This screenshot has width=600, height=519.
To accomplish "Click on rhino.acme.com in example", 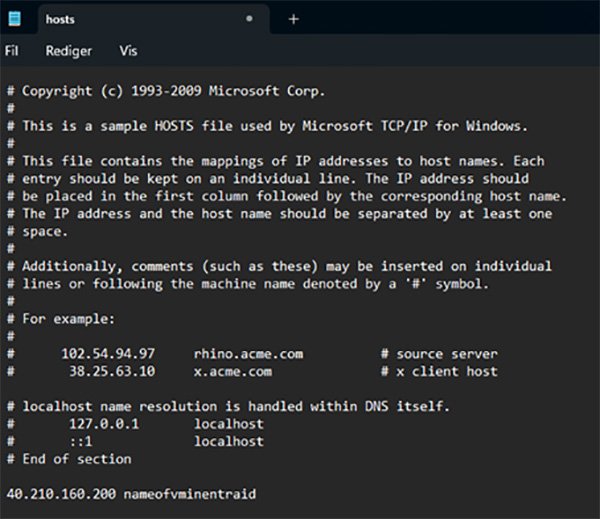I will (x=247, y=354).
